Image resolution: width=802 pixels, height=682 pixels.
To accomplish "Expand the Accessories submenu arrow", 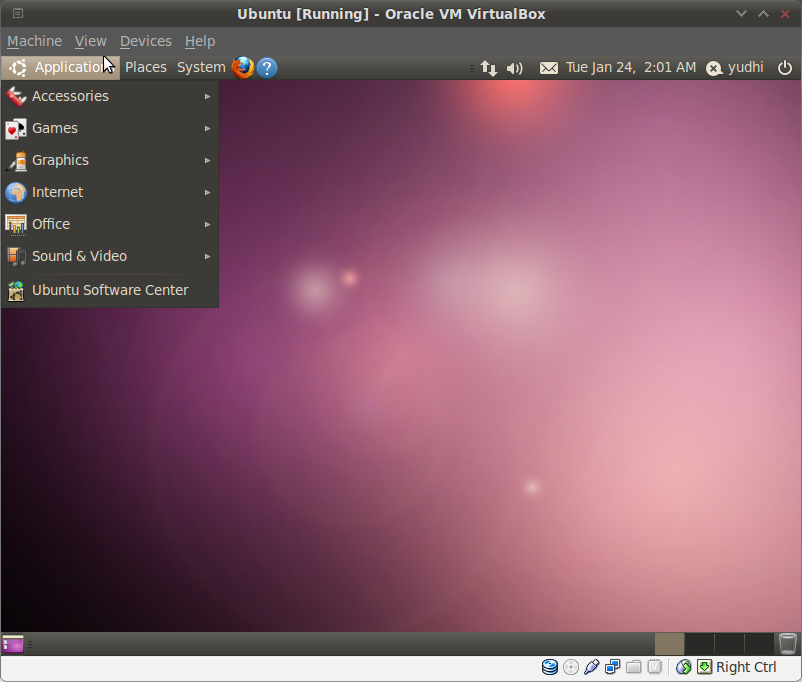I will click(x=207, y=96).
